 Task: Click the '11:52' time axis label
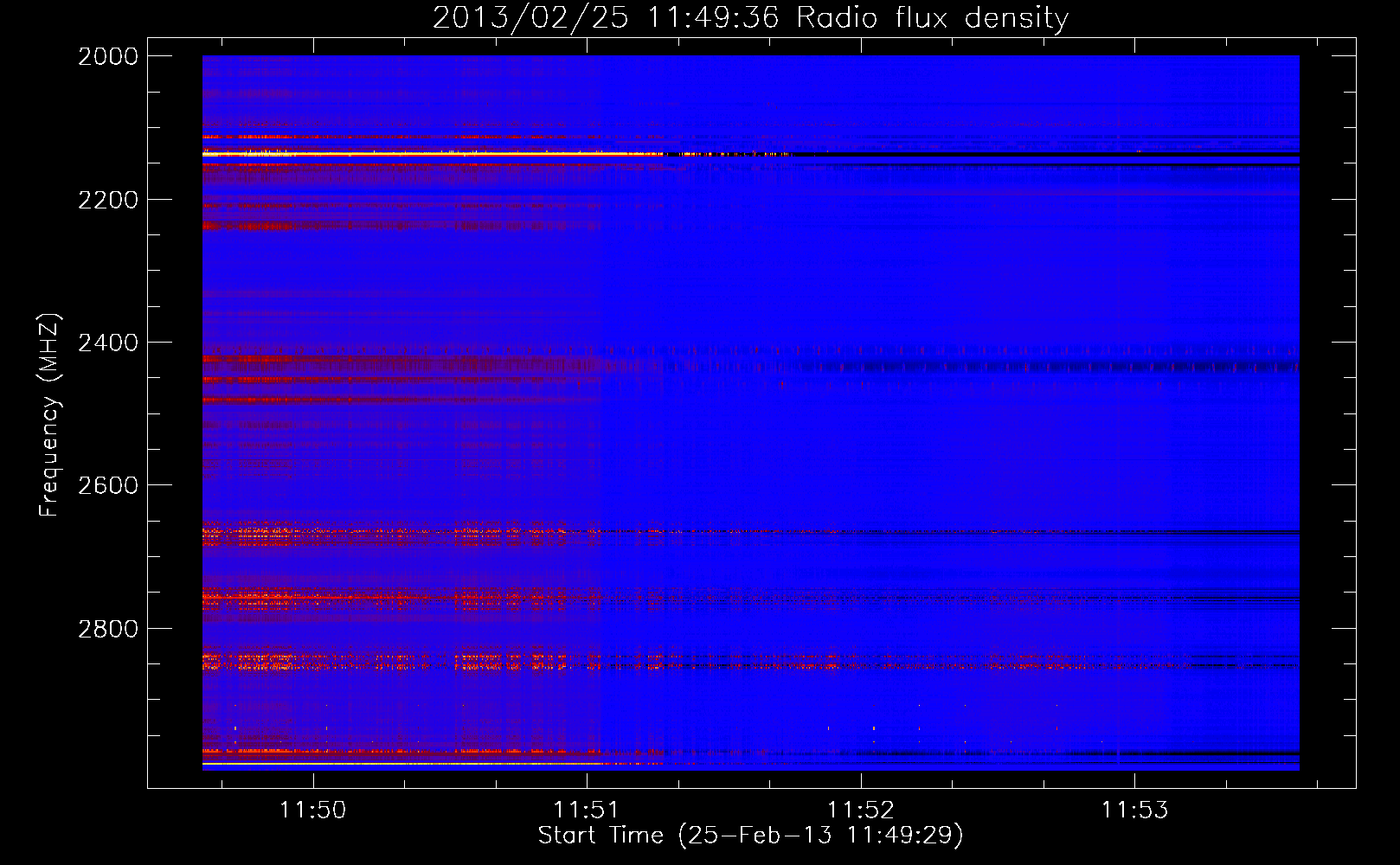861,810
